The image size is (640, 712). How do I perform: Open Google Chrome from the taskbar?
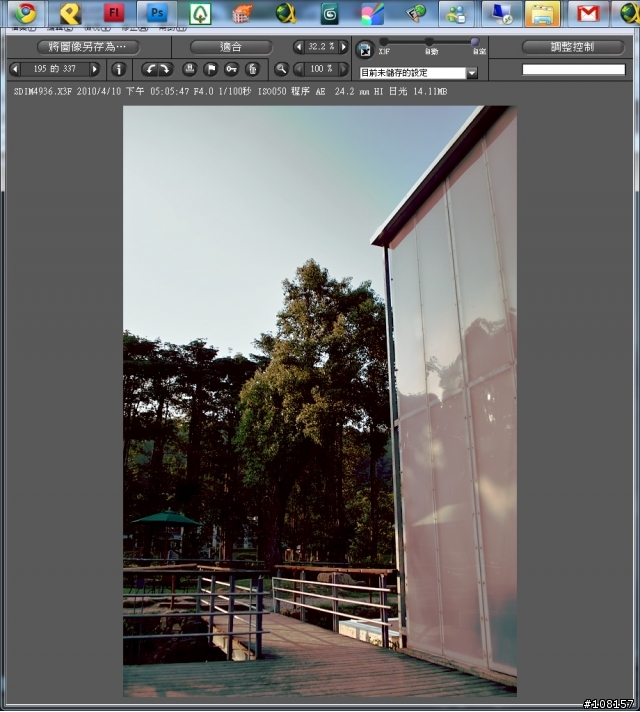click(x=25, y=13)
